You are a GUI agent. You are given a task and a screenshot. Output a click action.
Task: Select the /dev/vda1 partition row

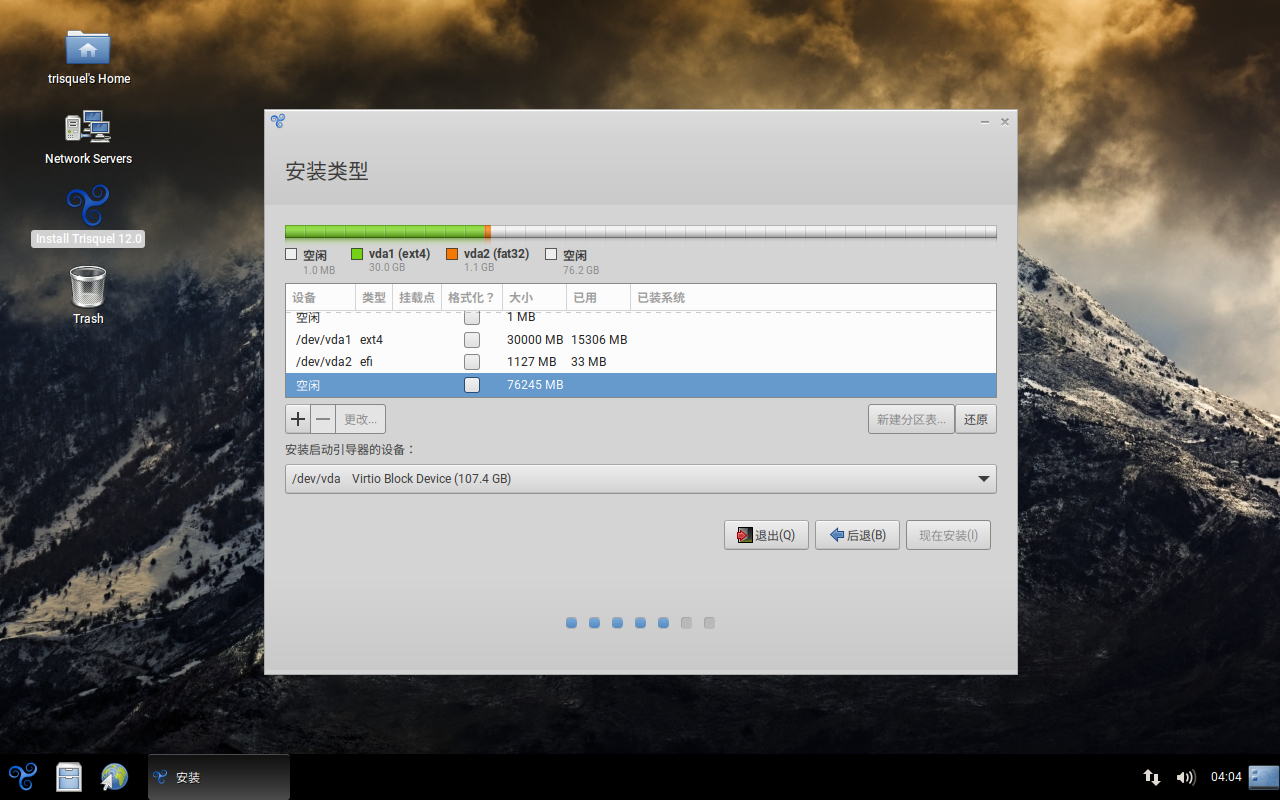(640, 340)
